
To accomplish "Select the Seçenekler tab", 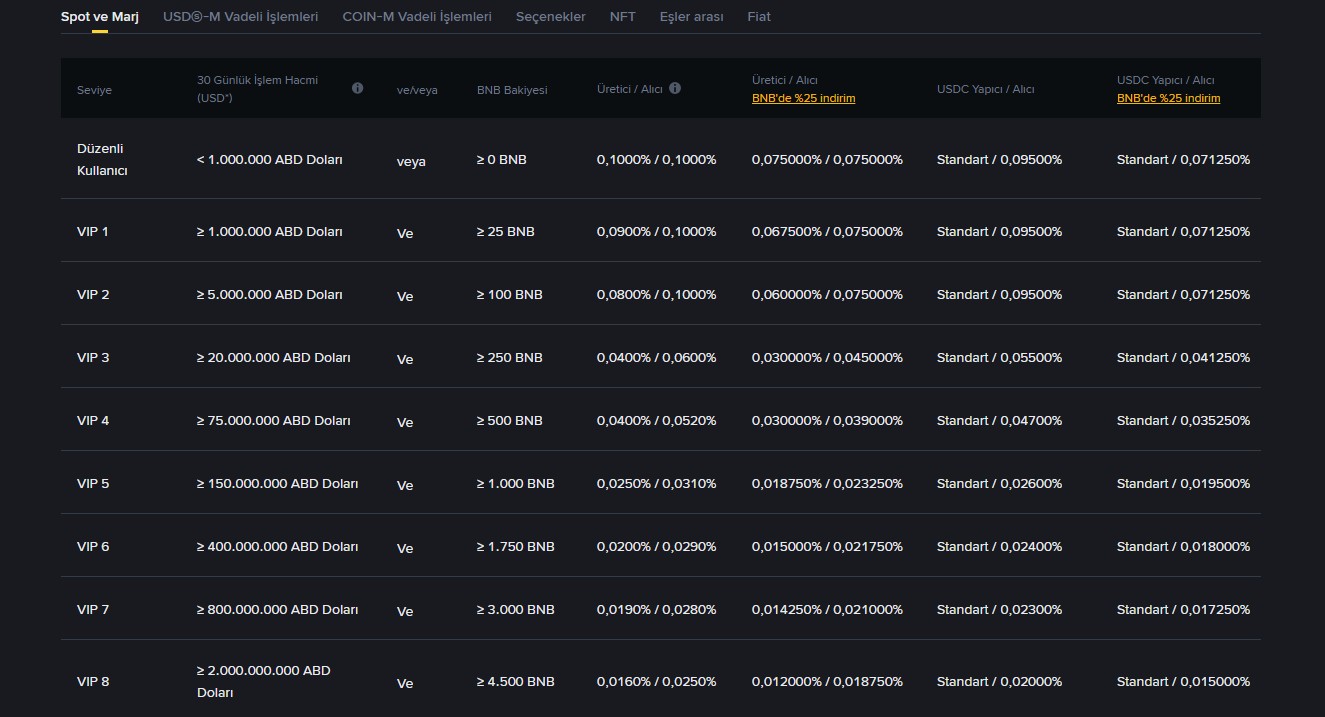I will pyautogui.click(x=550, y=16).
